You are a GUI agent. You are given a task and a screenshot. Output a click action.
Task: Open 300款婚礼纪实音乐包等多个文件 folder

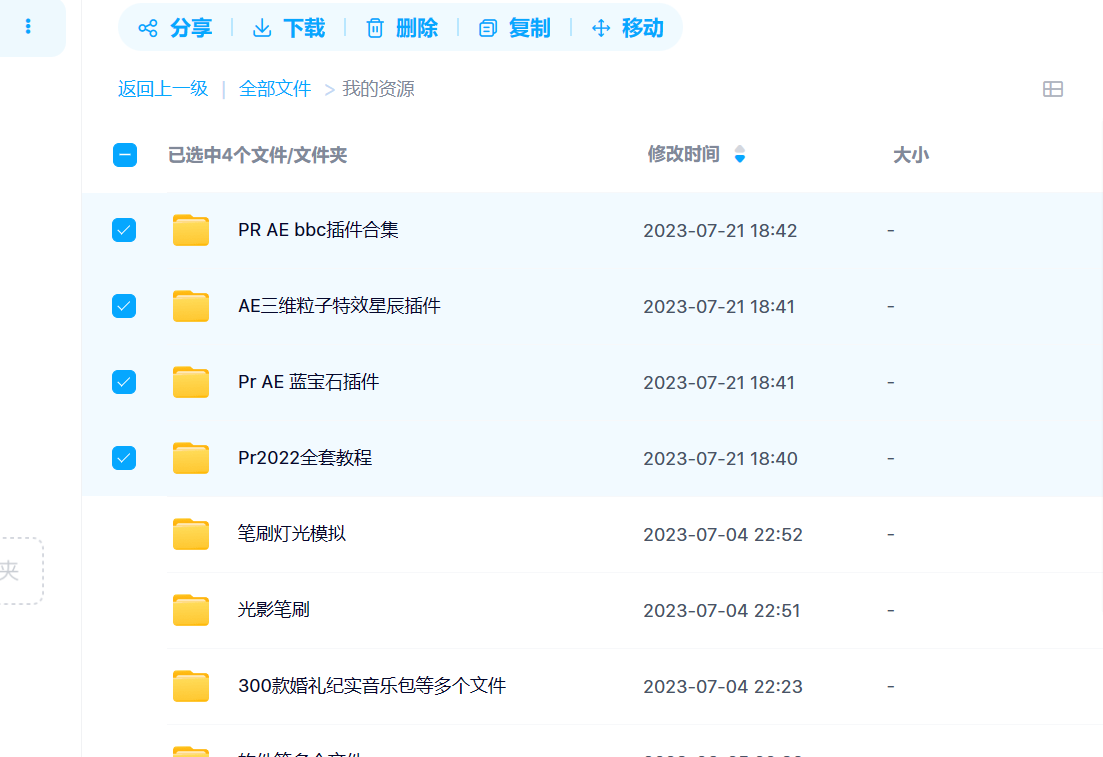[372, 686]
